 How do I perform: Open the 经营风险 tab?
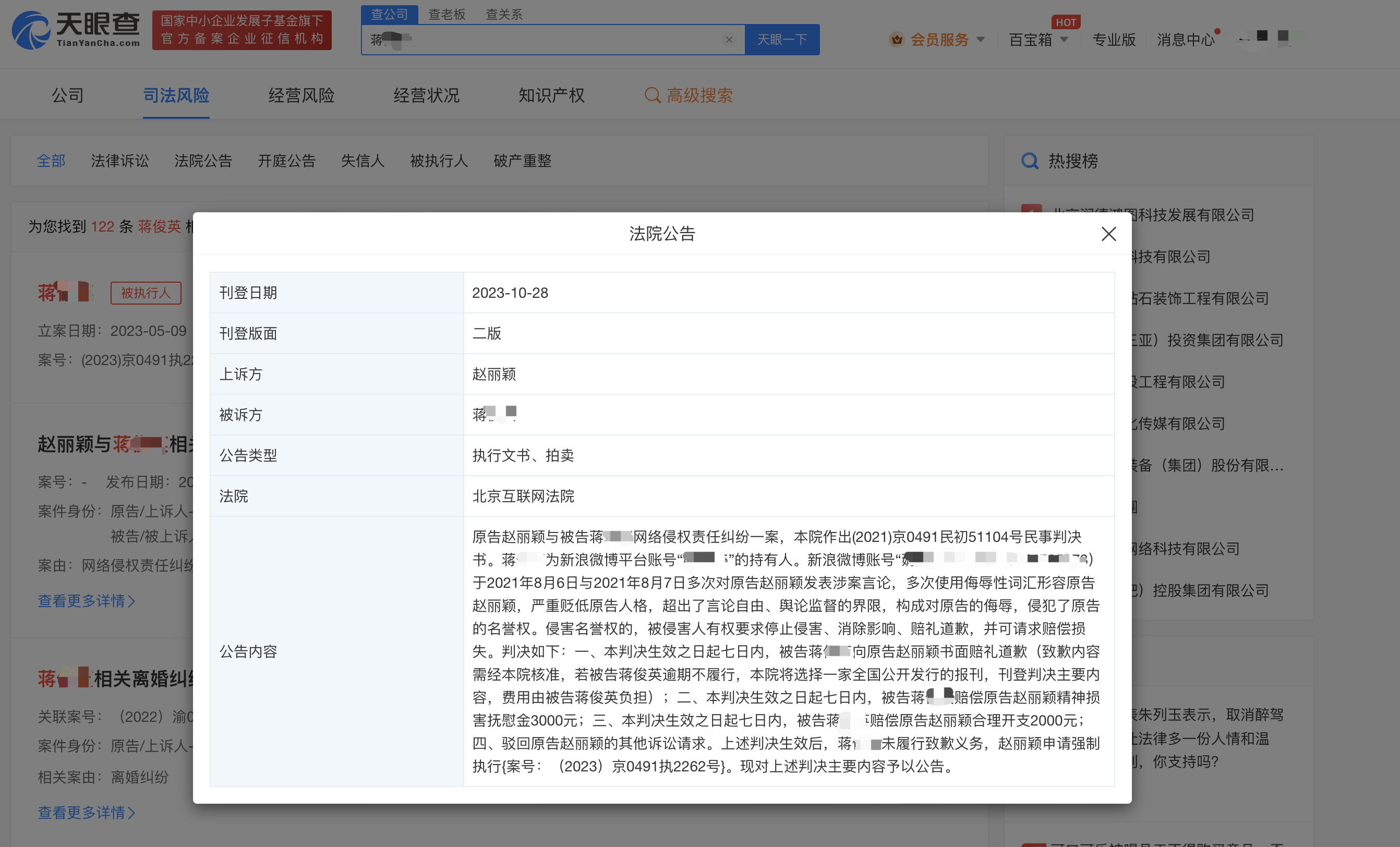[301, 95]
